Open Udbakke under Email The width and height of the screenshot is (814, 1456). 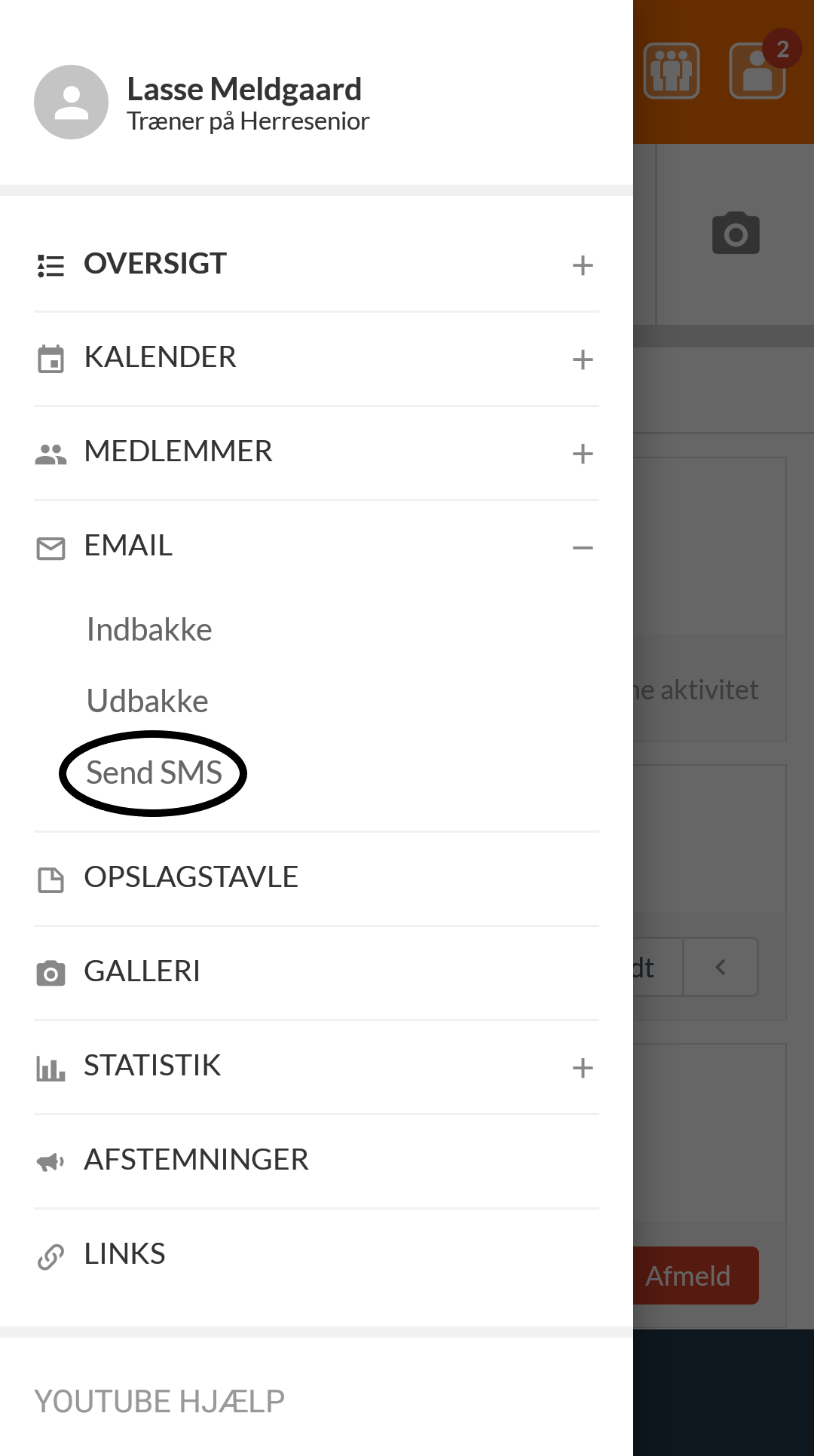click(148, 701)
